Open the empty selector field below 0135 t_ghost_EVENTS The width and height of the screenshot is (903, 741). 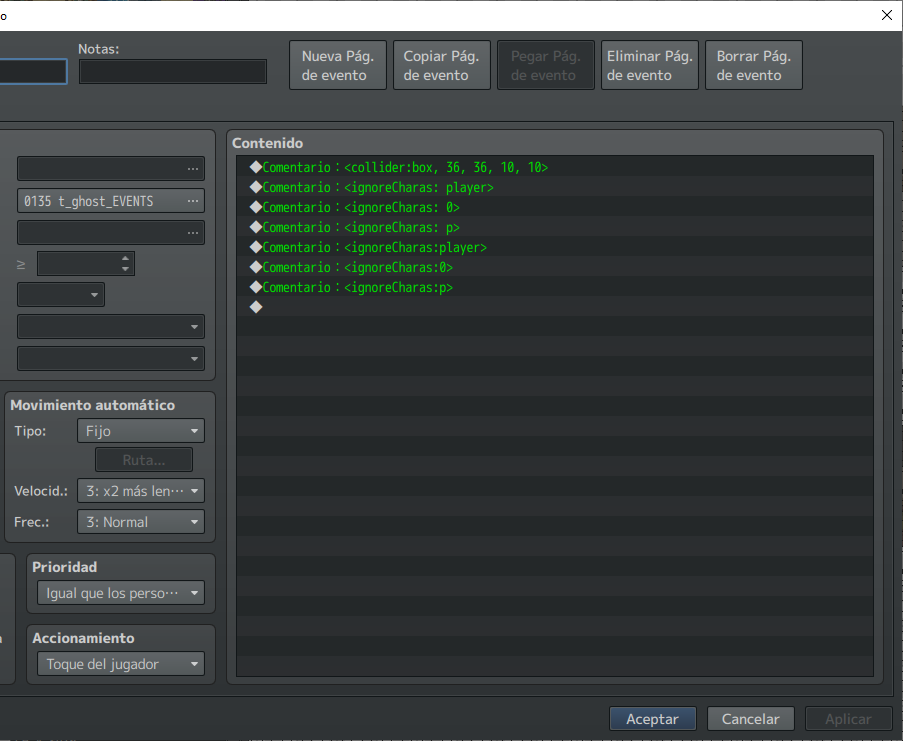click(x=111, y=233)
